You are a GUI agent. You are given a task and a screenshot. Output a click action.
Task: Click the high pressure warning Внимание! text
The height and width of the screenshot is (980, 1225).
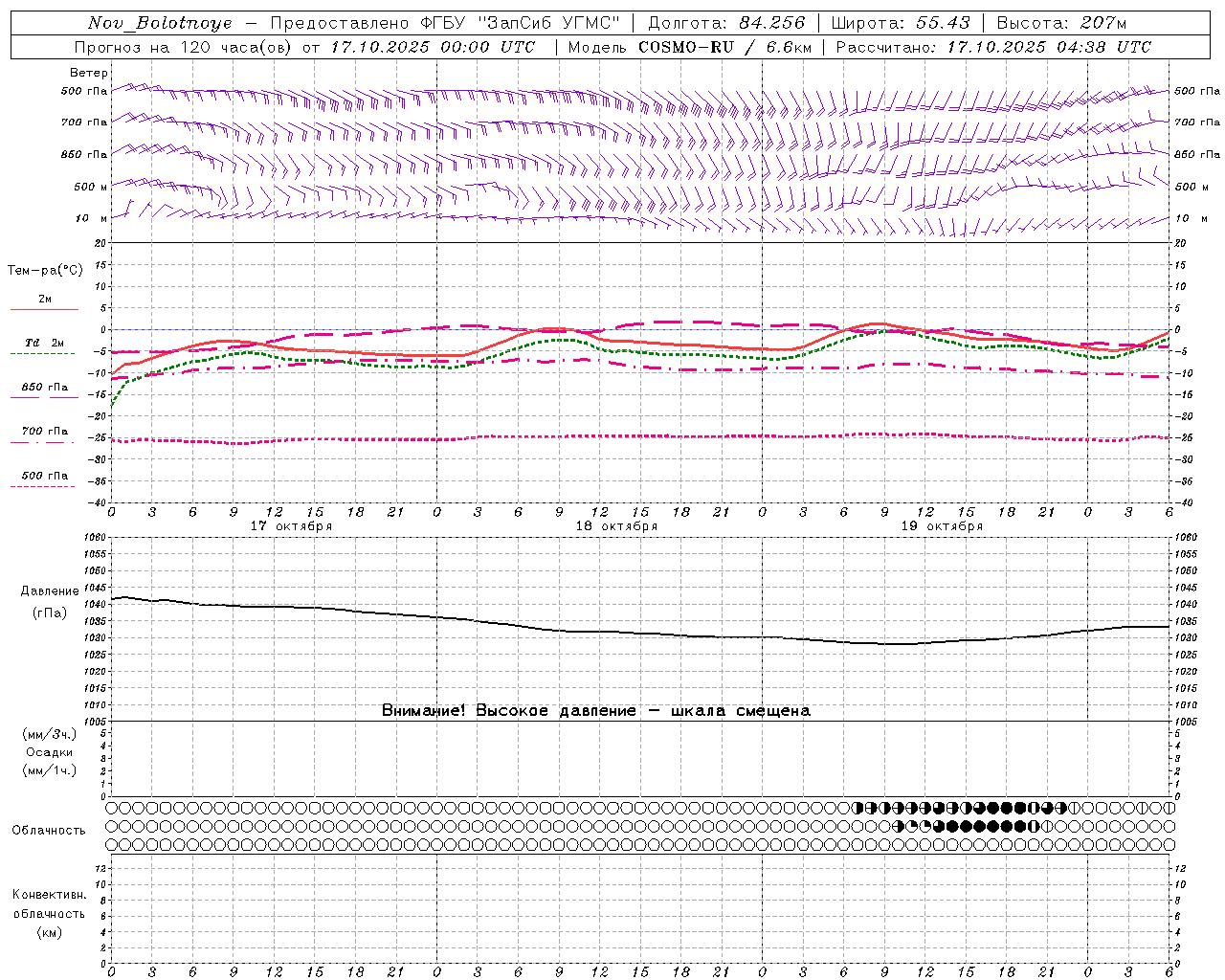pos(595,711)
